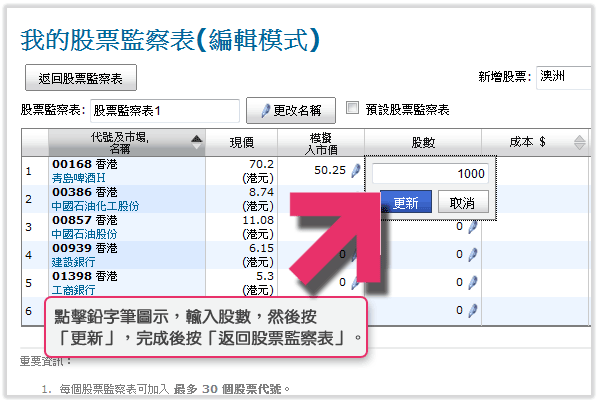600x400 pixels.
Task: Click price value 8.74
Action: (x=261, y=192)
